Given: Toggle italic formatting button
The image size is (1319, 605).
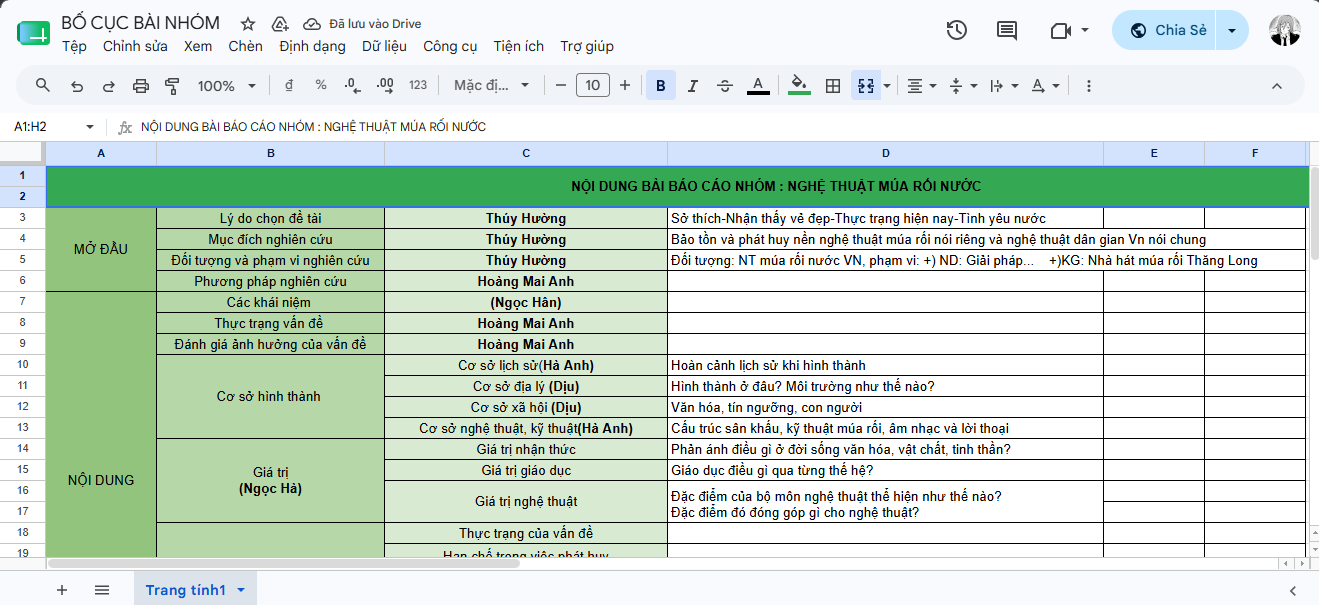Looking at the screenshot, I should tap(693, 86).
